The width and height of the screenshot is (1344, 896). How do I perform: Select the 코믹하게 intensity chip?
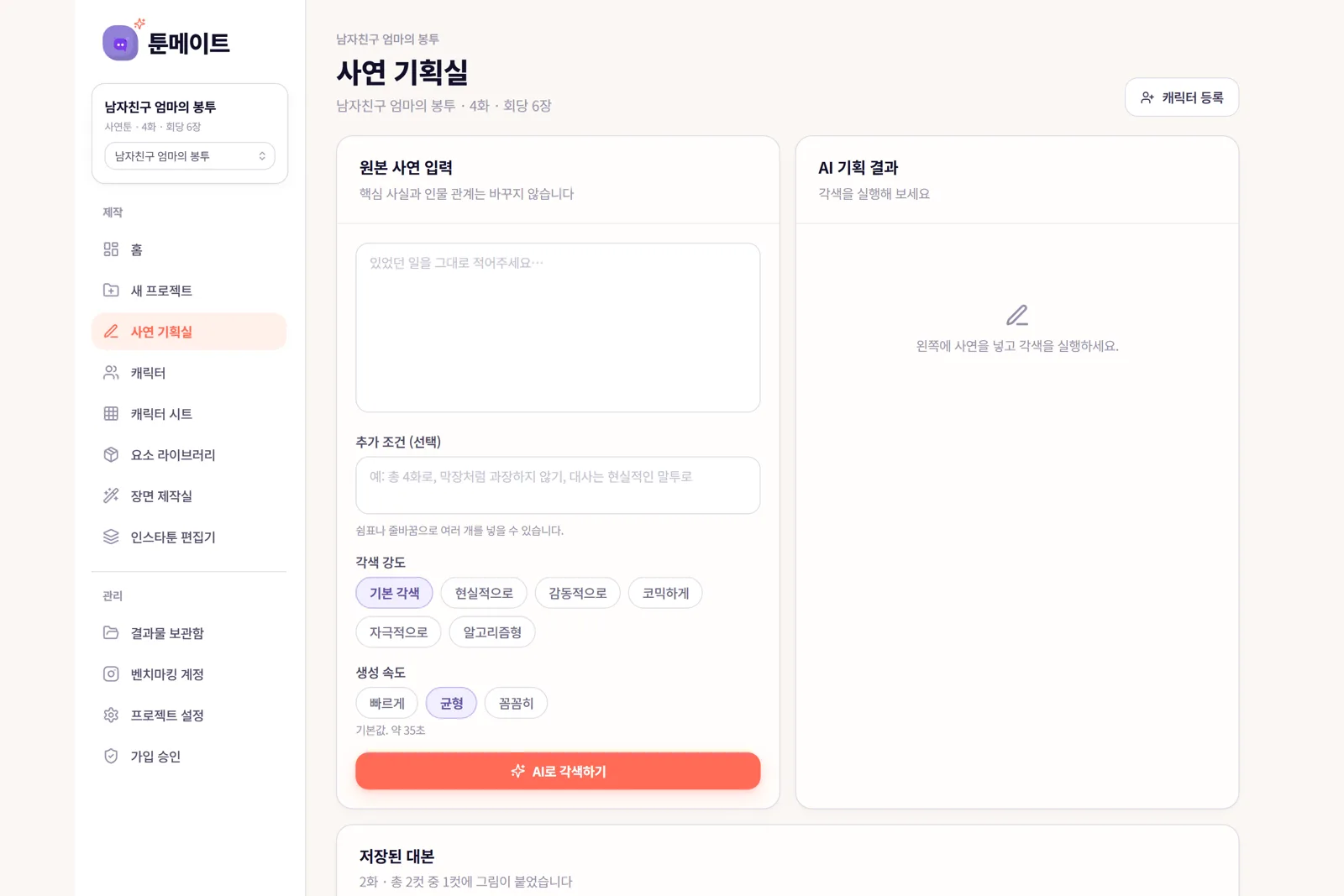665,593
